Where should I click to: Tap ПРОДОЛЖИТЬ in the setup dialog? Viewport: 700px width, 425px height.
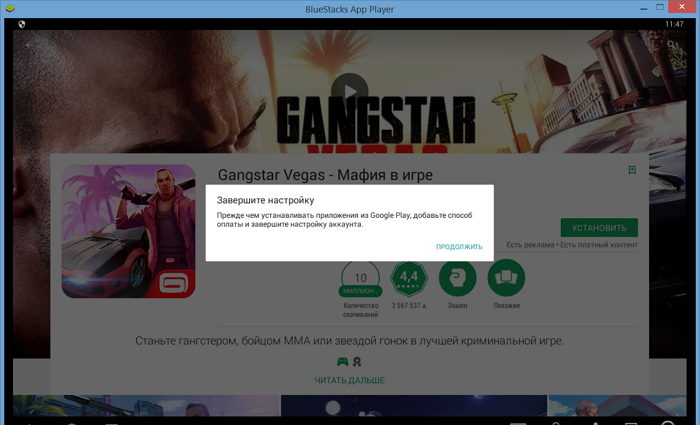click(459, 246)
